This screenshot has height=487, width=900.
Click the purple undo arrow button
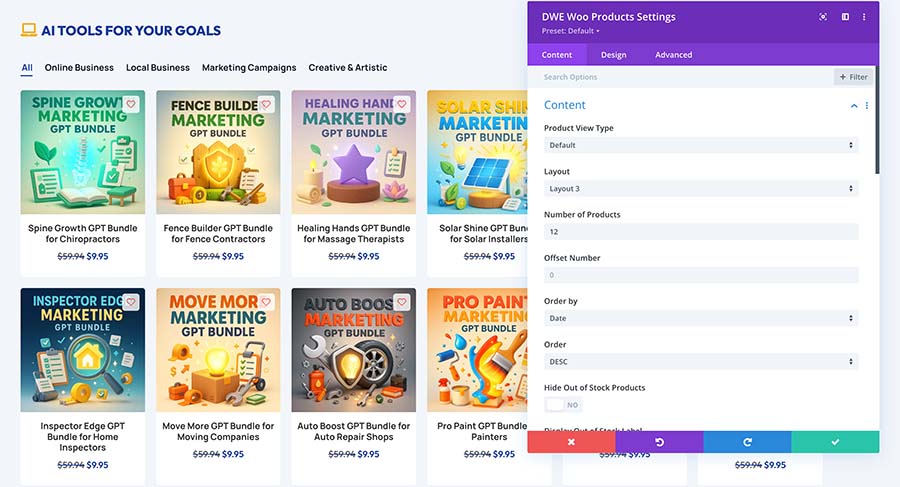(x=659, y=442)
